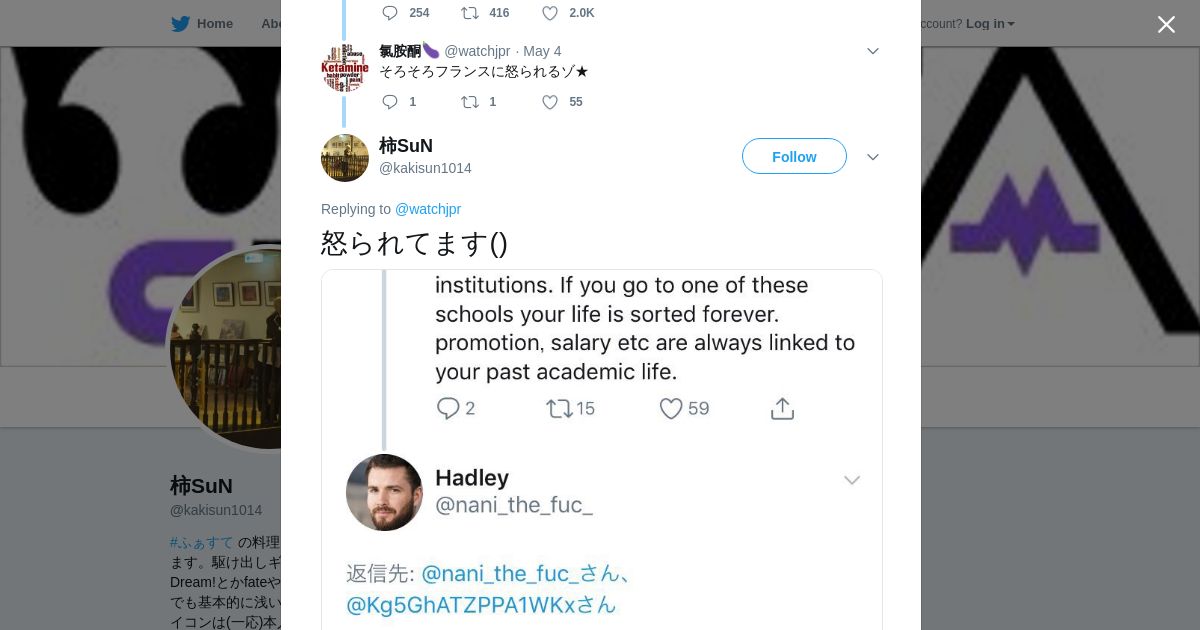Follow 柿SuN from the tweet
The image size is (1200, 630).
click(794, 156)
